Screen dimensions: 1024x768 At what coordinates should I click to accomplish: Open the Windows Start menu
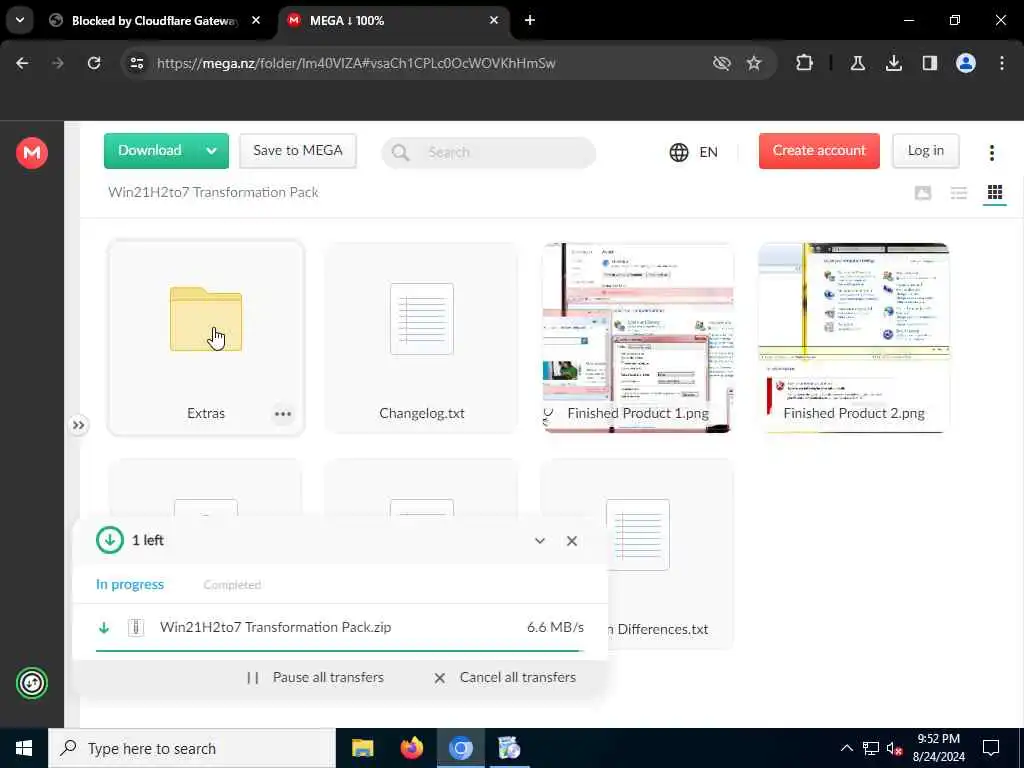(24, 748)
